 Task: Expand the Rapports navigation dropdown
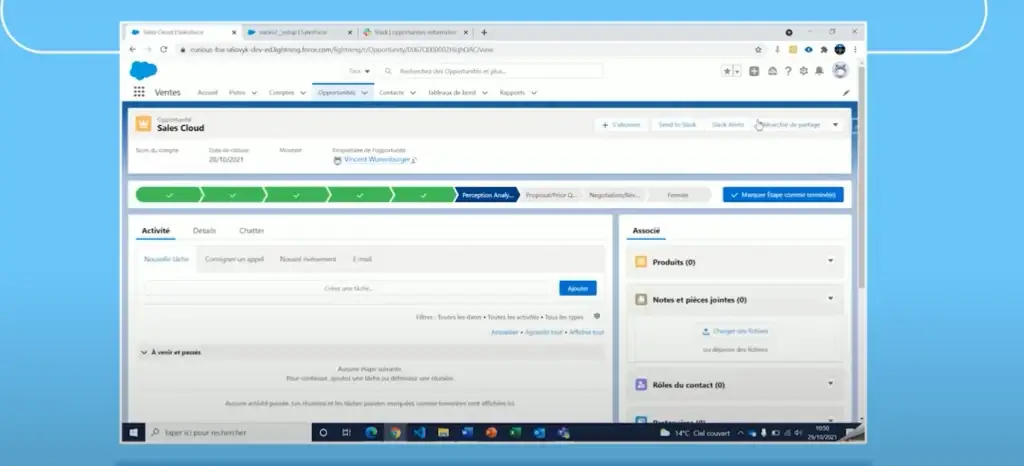point(534,93)
